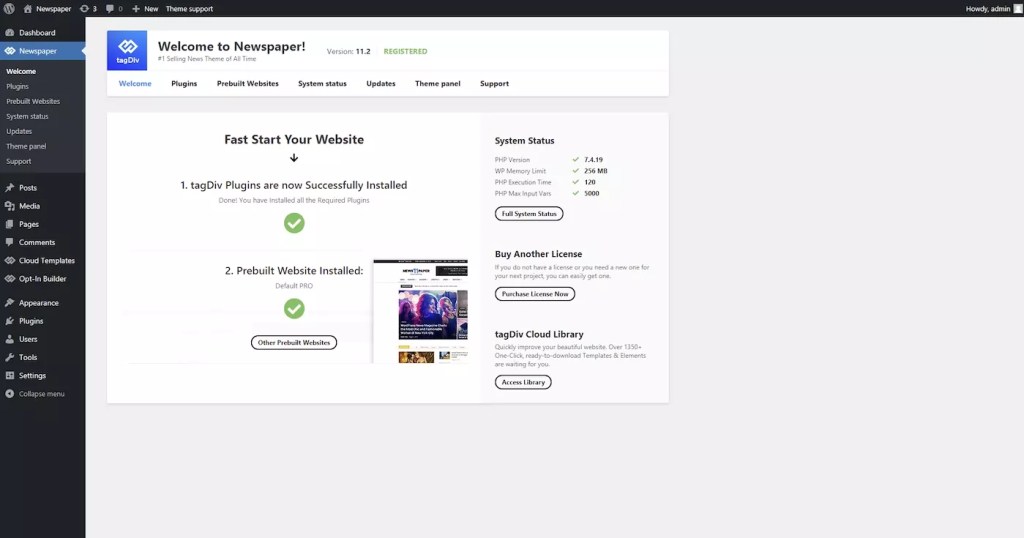The width and height of the screenshot is (1024, 538).
Task: Click the updates counter icon showing 3
Action: pyautogui.click(x=88, y=8)
